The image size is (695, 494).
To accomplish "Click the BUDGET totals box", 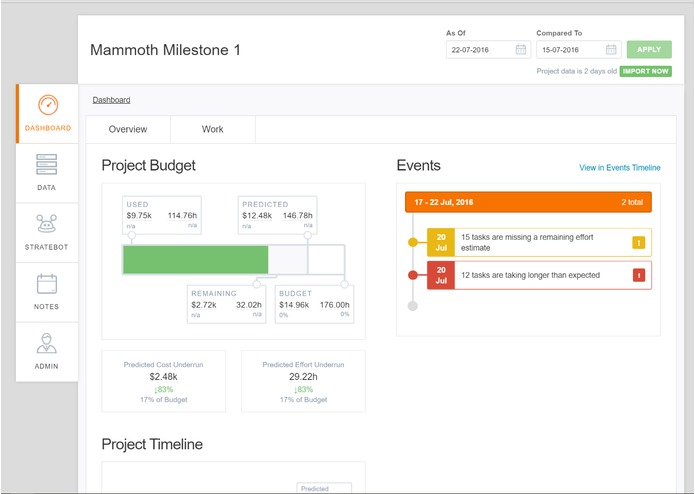I will (x=314, y=304).
